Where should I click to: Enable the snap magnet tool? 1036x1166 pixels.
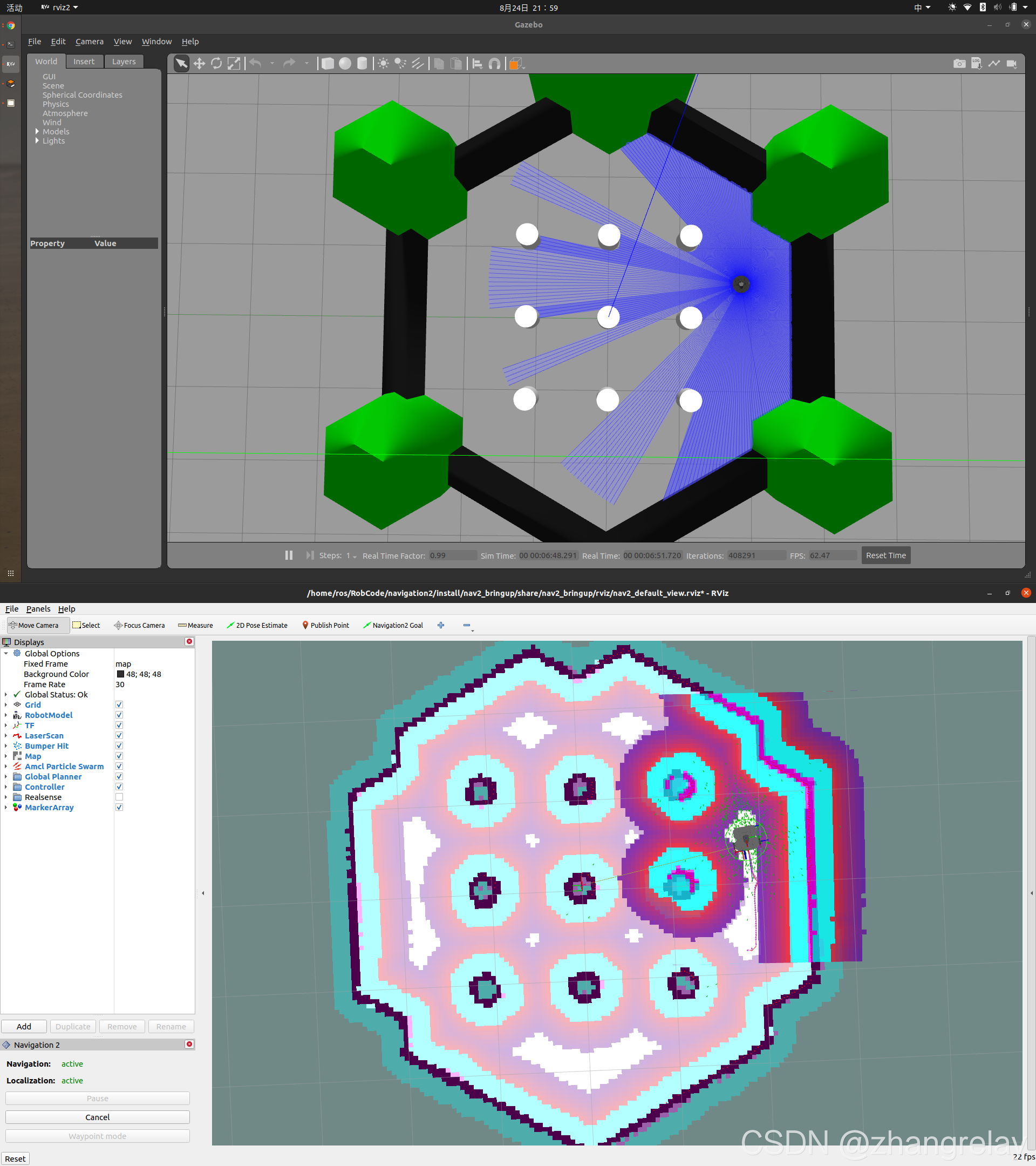click(x=494, y=63)
